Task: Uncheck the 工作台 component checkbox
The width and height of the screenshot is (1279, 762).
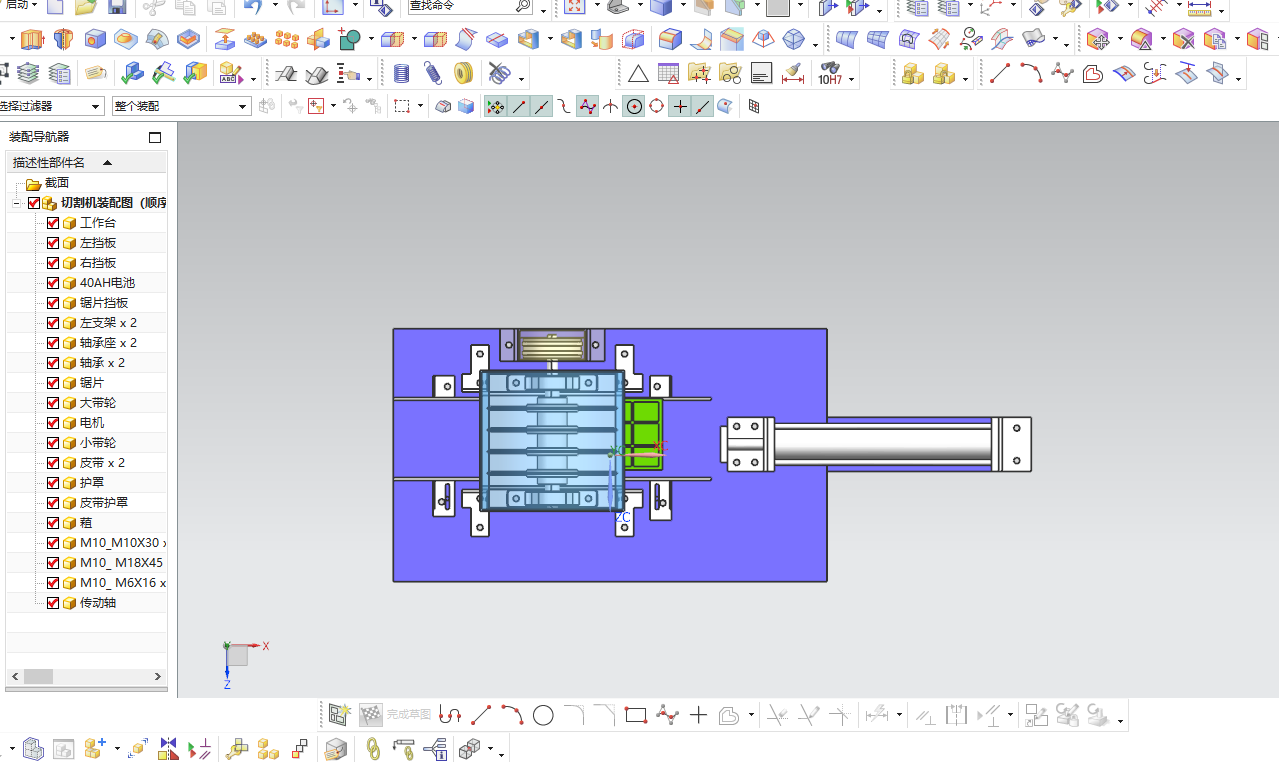Action: click(53, 223)
